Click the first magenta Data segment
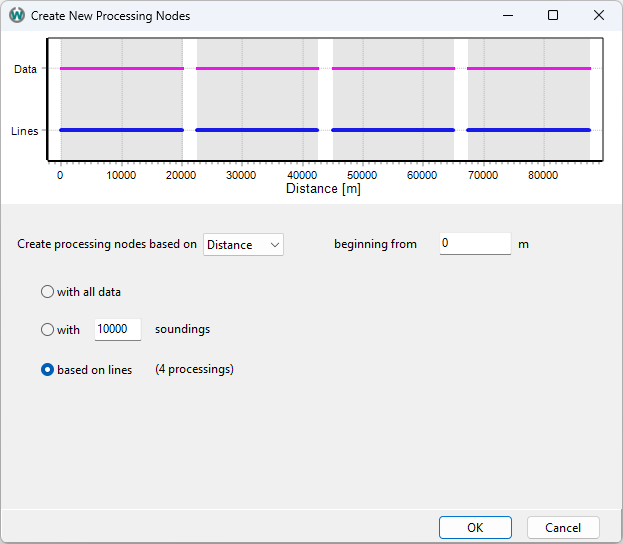The height and width of the screenshot is (544, 623). 122,68
